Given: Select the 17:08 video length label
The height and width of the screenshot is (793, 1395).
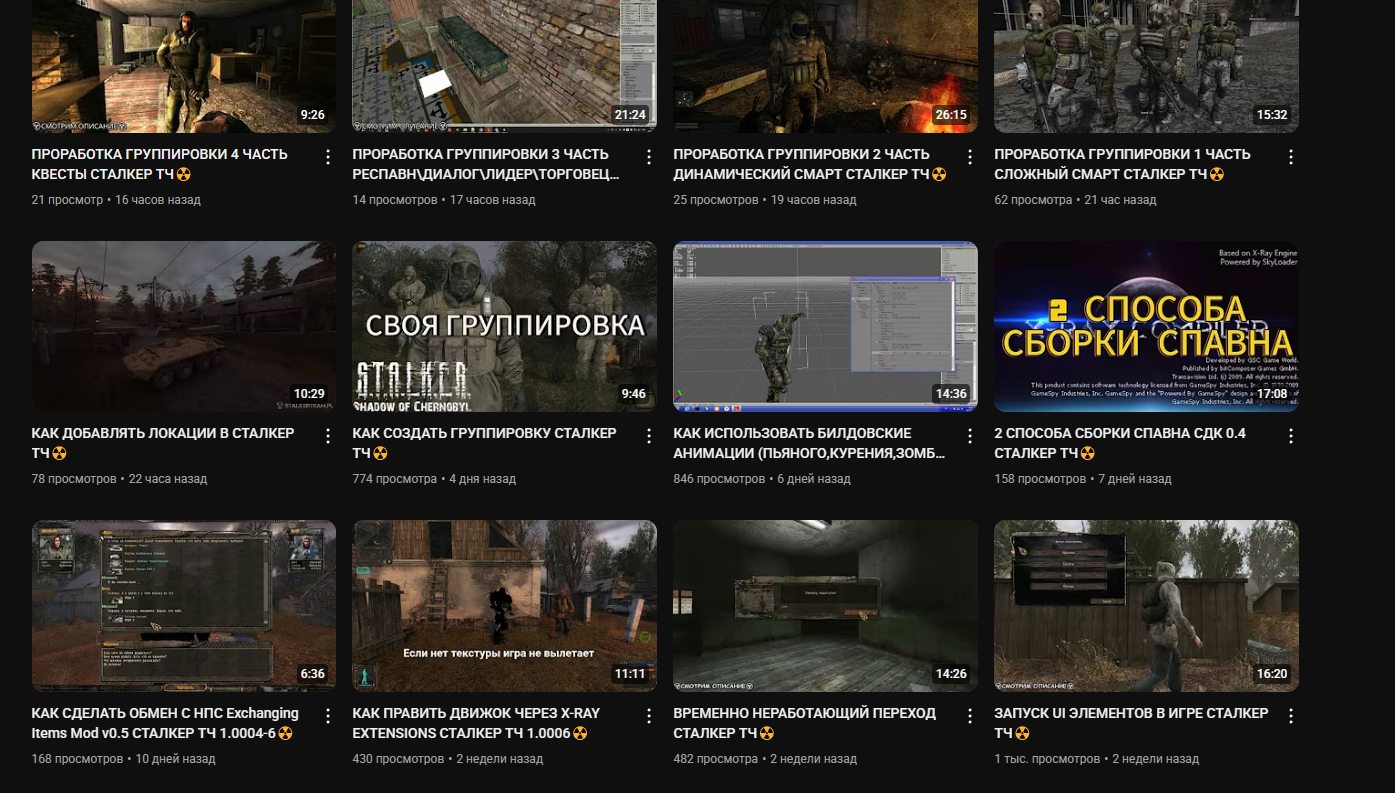Looking at the screenshot, I should coord(1272,394).
